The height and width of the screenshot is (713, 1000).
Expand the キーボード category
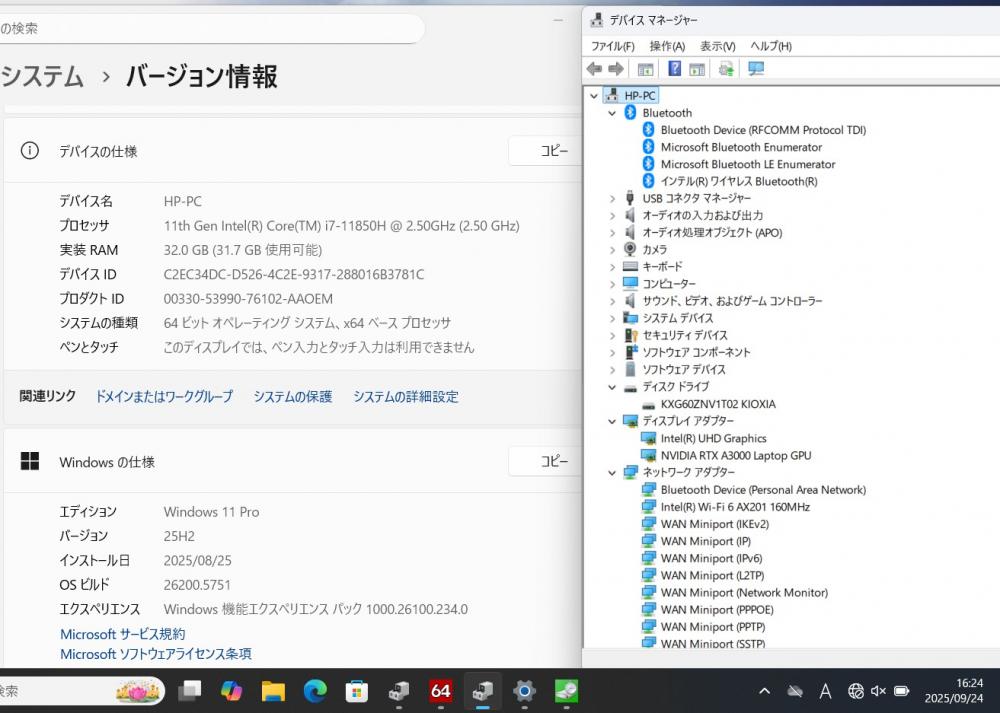point(612,267)
